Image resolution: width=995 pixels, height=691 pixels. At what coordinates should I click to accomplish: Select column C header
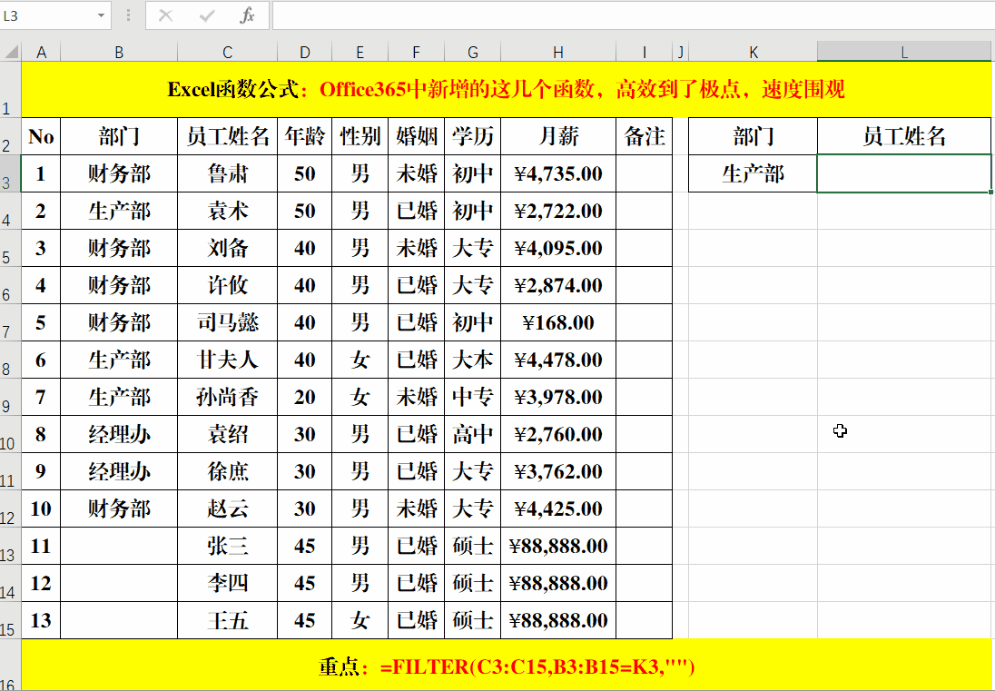(227, 52)
